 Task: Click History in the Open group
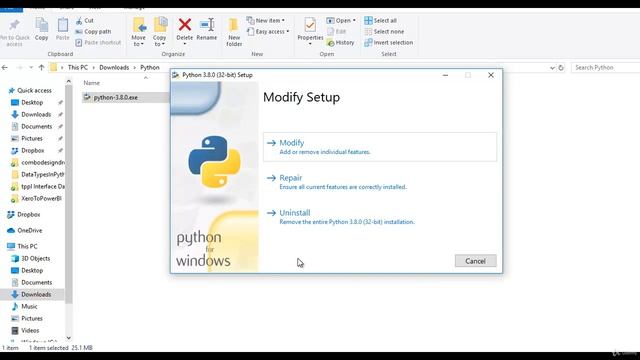pyautogui.click(x=340, y=42)
